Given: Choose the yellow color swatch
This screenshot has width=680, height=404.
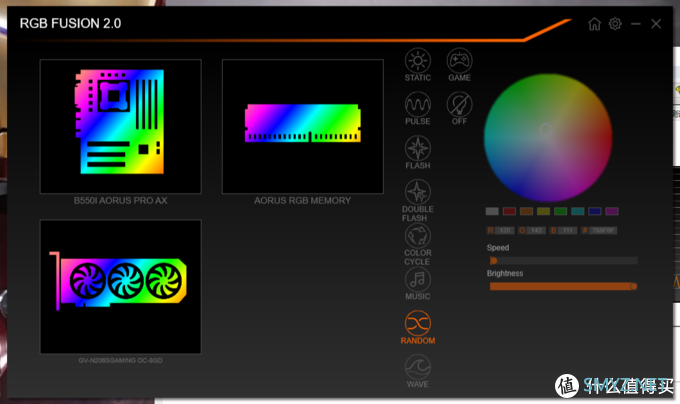Looking at the screenshot, I should tap(543, 211).
